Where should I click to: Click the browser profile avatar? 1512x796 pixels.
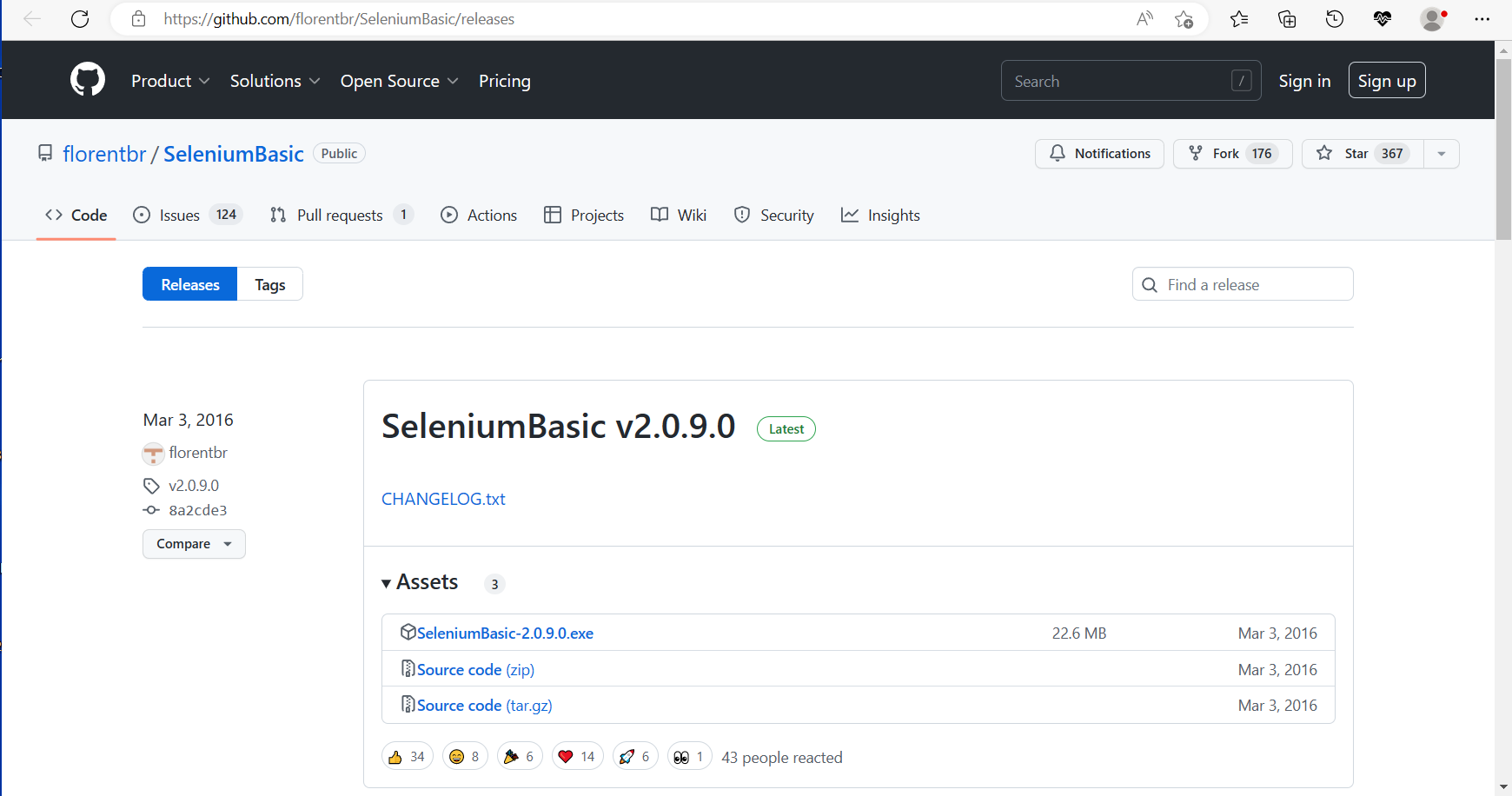tap(1433, 19)
